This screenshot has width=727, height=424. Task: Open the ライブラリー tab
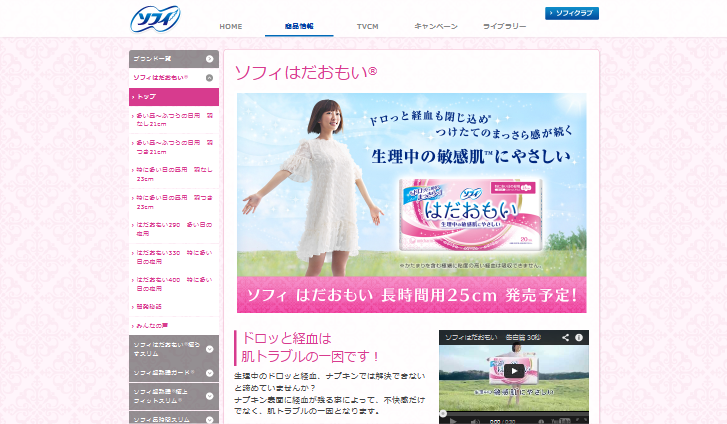pyautogui.click(x=504, y=26)
